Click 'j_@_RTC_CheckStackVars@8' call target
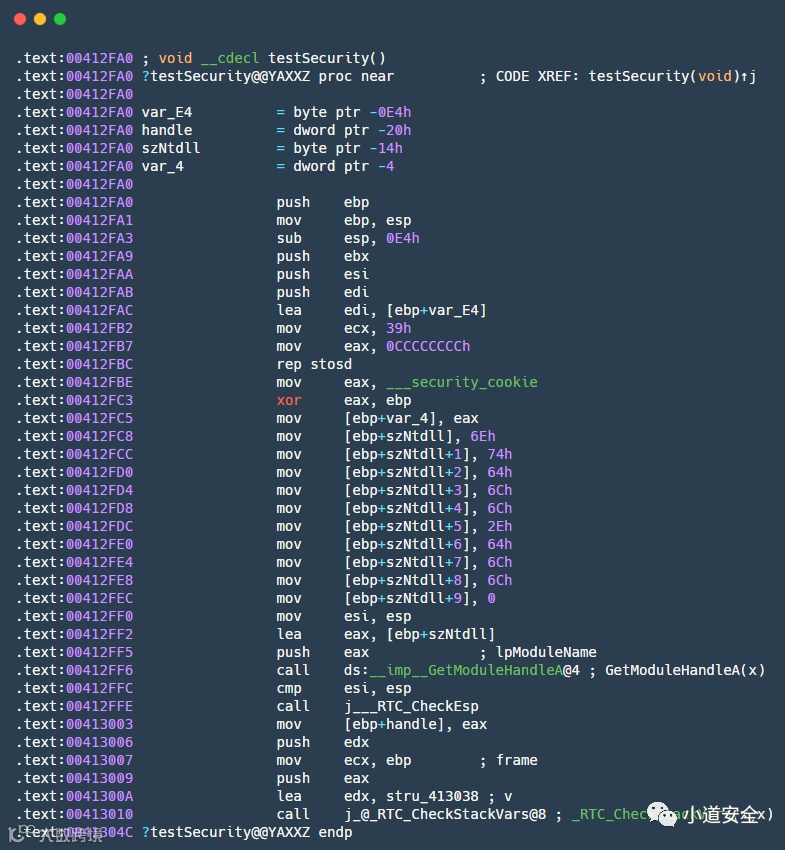This screenshot has height=850, width=785. click(x=445, y=814)
